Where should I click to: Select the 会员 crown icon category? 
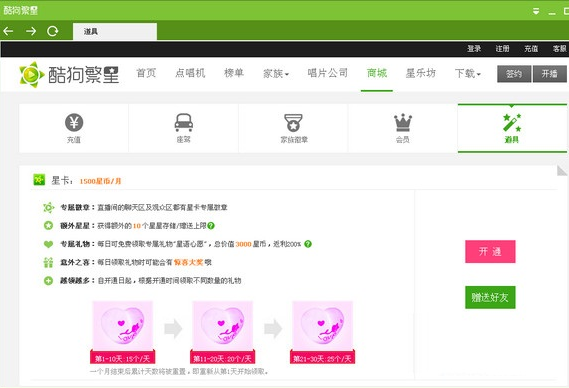click(x=403, y=128)
